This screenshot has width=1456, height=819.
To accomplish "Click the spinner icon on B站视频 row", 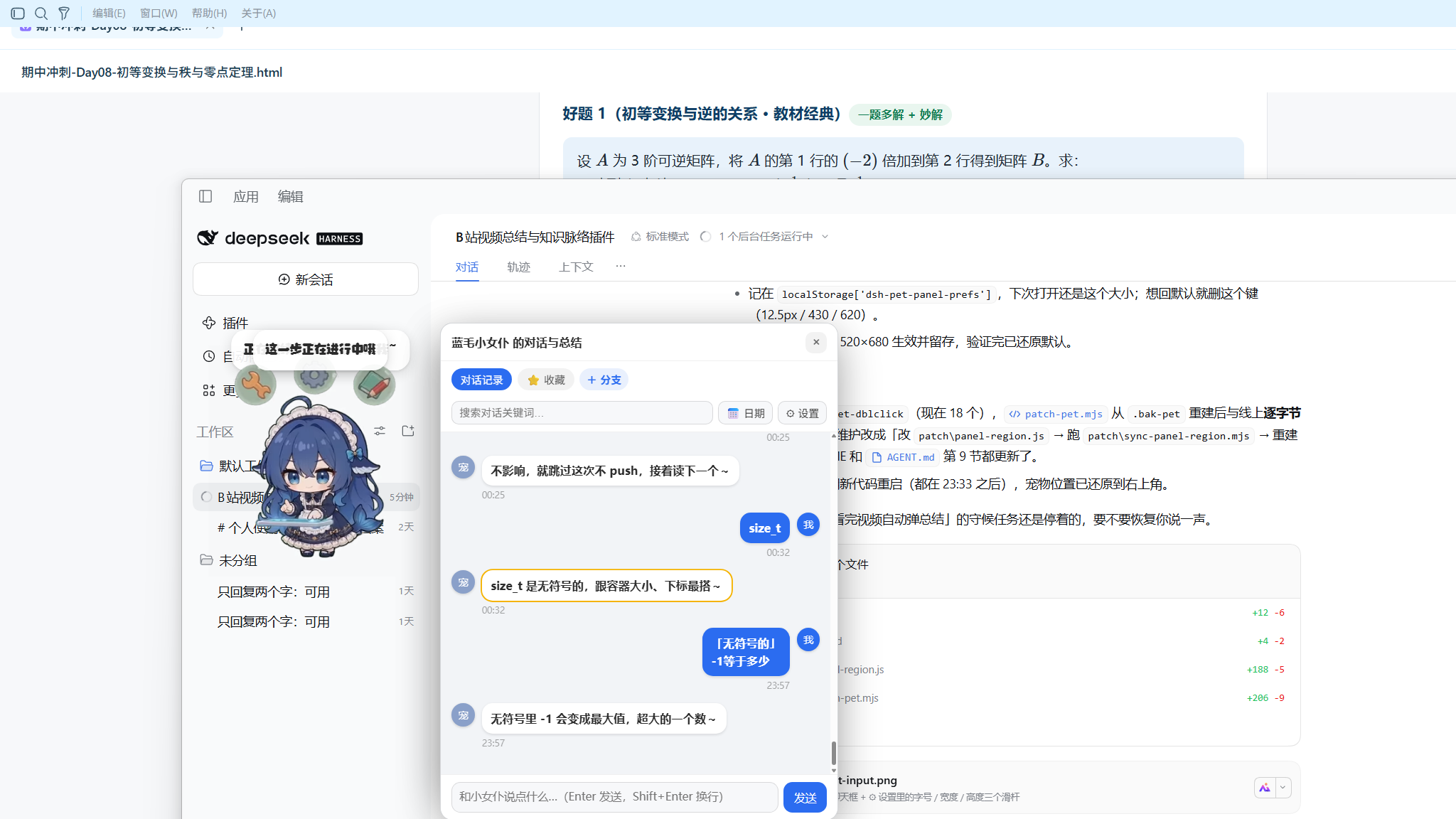I will click(206, 497).
